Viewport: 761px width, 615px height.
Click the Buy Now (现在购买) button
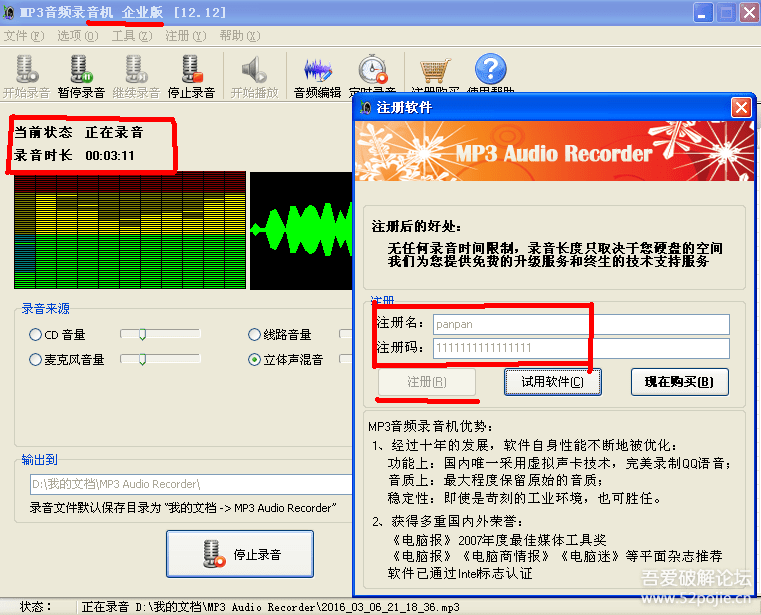(x=679, y=382)
